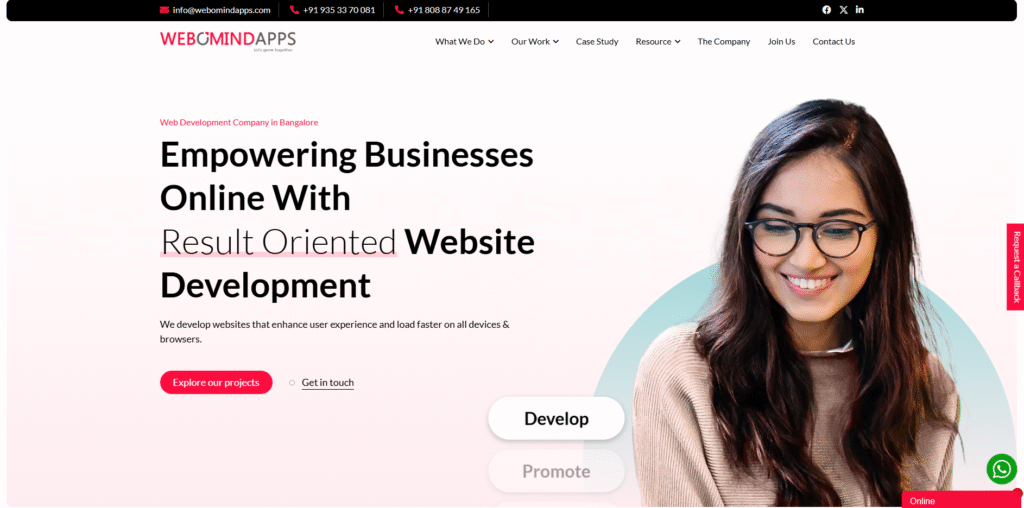Open the X (Twitter) social icon

(843, 10)
